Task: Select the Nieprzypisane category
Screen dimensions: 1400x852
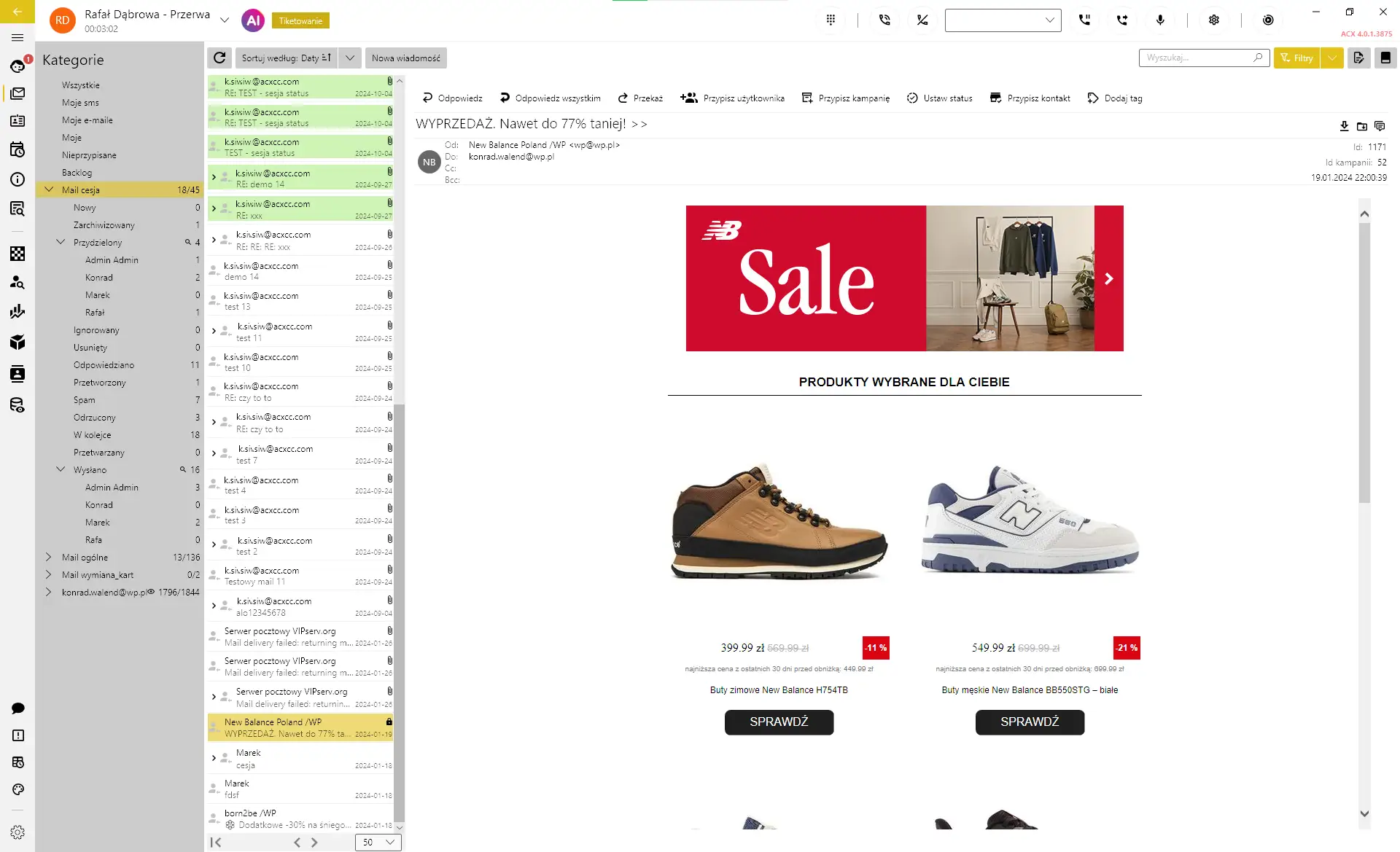Action: (89, 155)
